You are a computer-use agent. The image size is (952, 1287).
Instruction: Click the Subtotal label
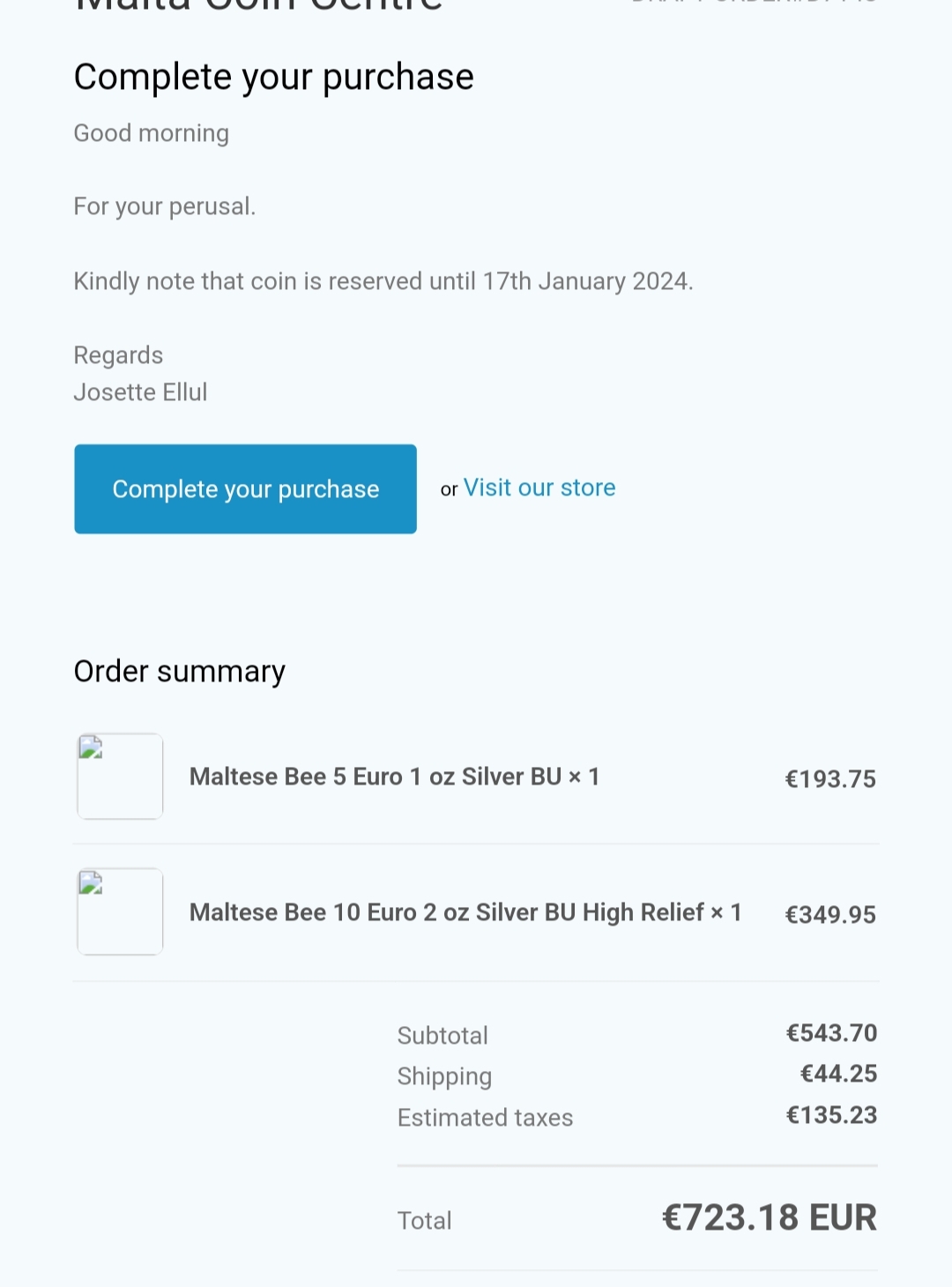[443, 1036]
